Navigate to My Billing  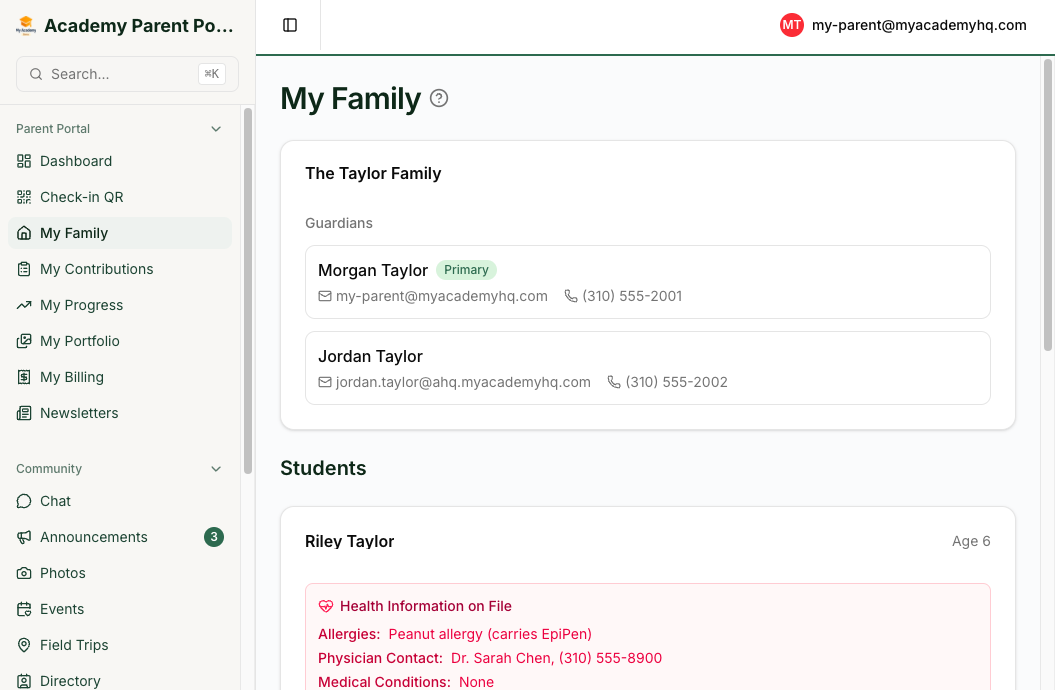tap(120, 377)
